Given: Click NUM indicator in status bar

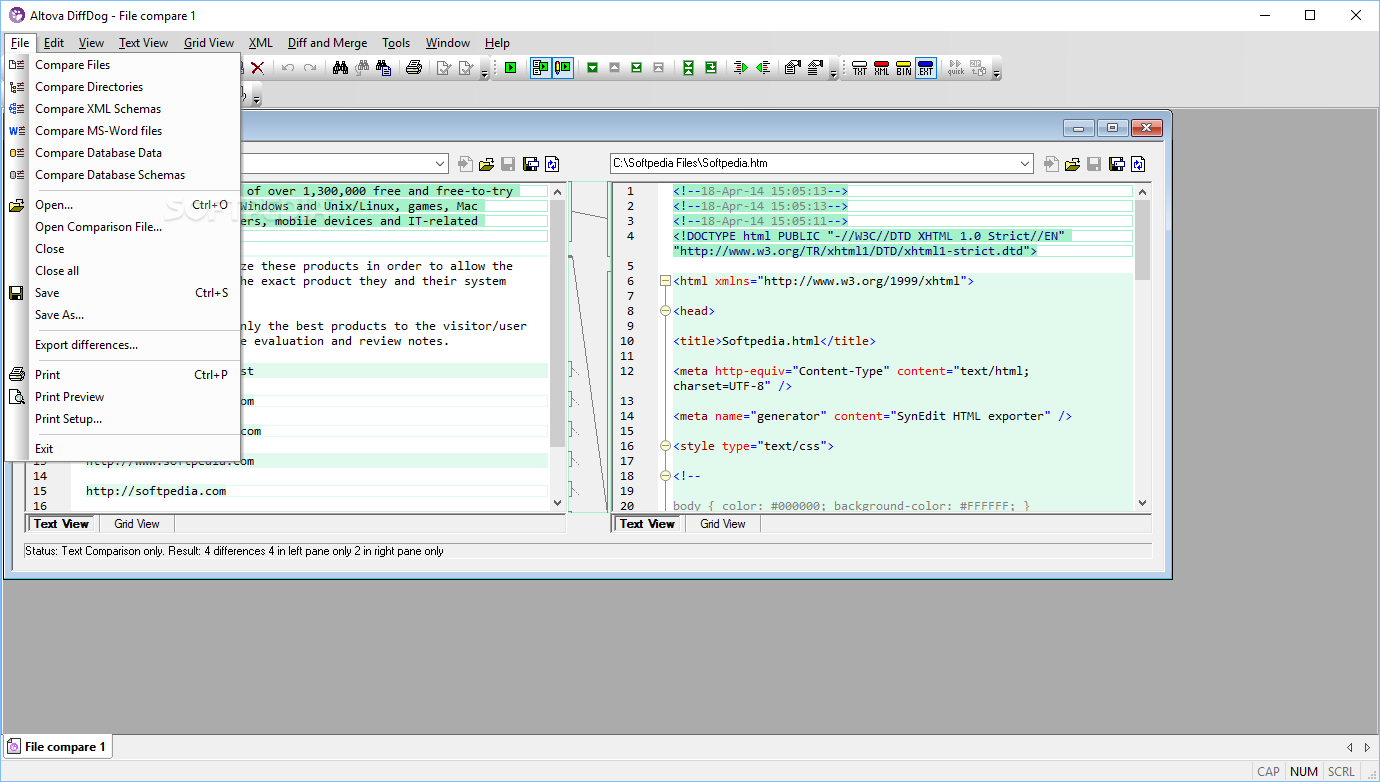Looking at the screenshot, I should click(1303, 771).
